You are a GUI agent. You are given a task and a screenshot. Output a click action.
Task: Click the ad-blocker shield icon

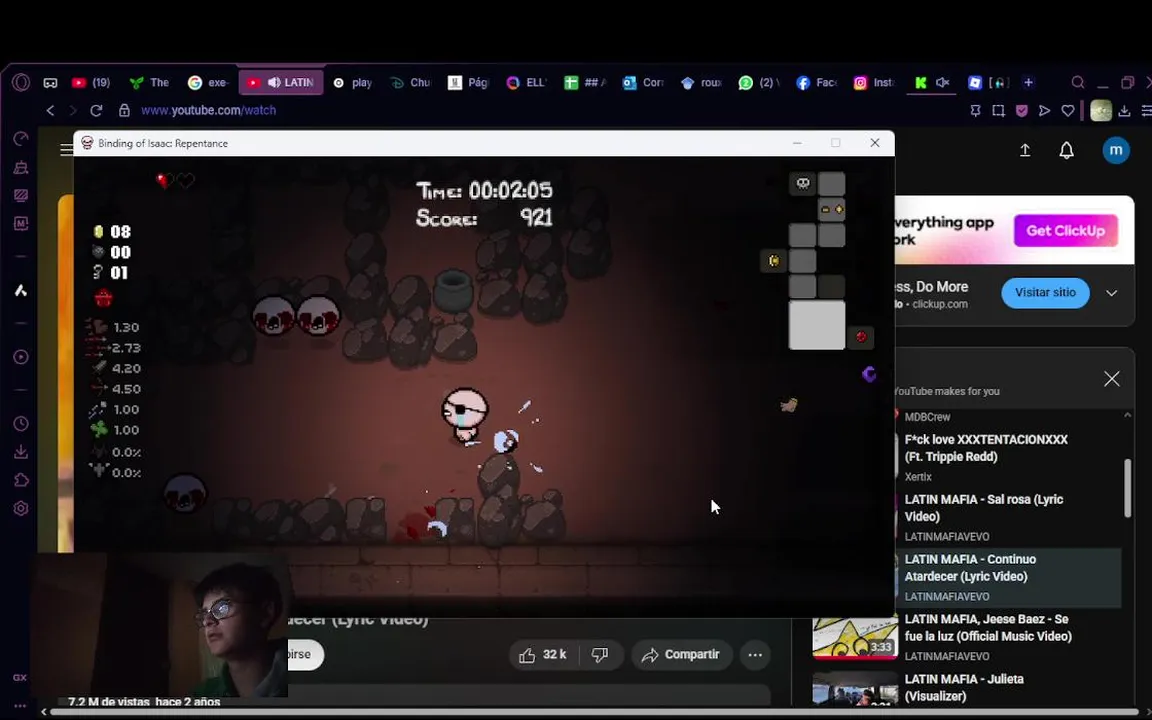[1021, 111]
